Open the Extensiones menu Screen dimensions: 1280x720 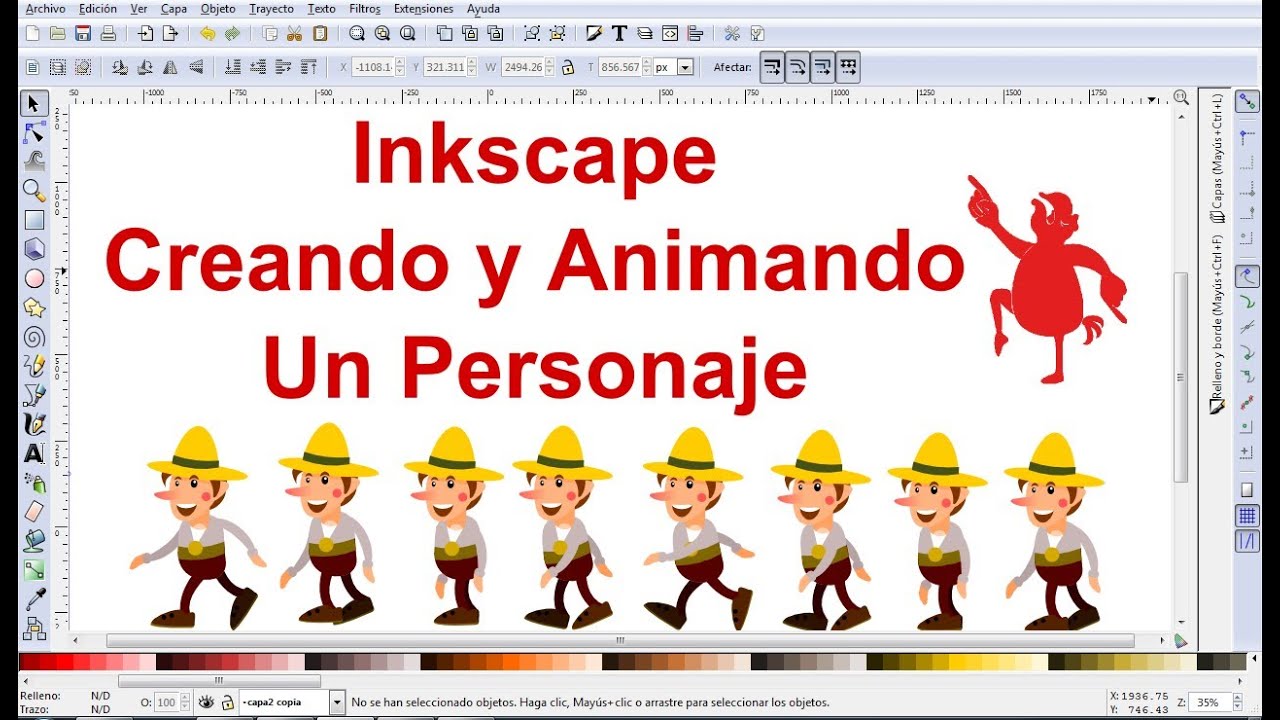pos(423,9)
